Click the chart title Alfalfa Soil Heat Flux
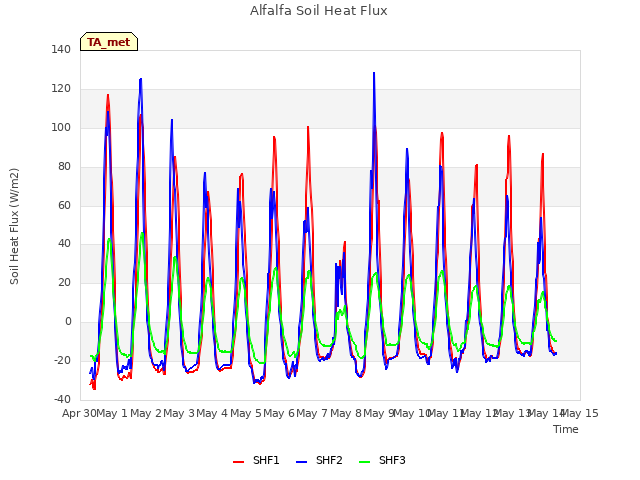 coord(319,10)
